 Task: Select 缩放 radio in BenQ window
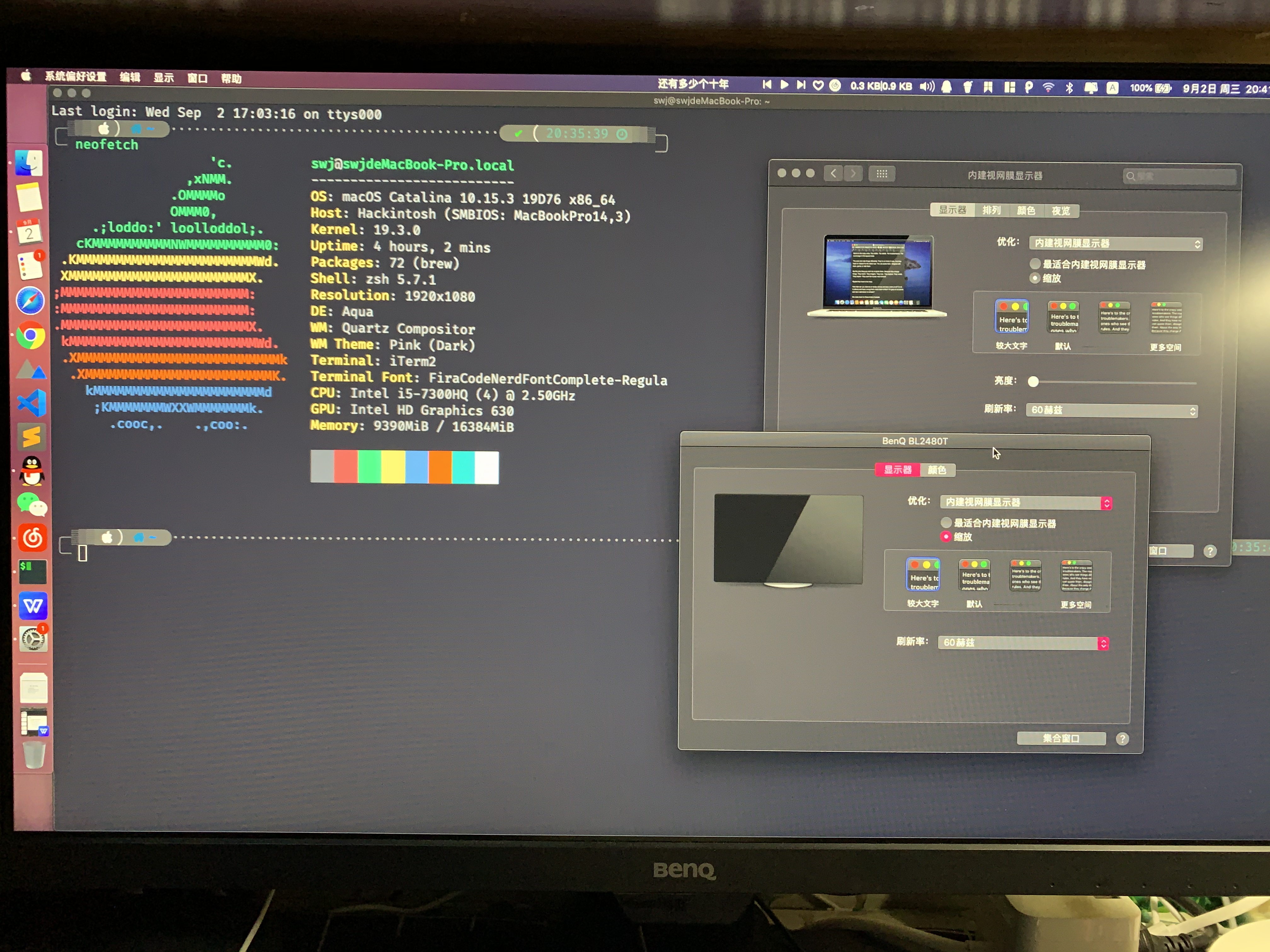[946, 536]
